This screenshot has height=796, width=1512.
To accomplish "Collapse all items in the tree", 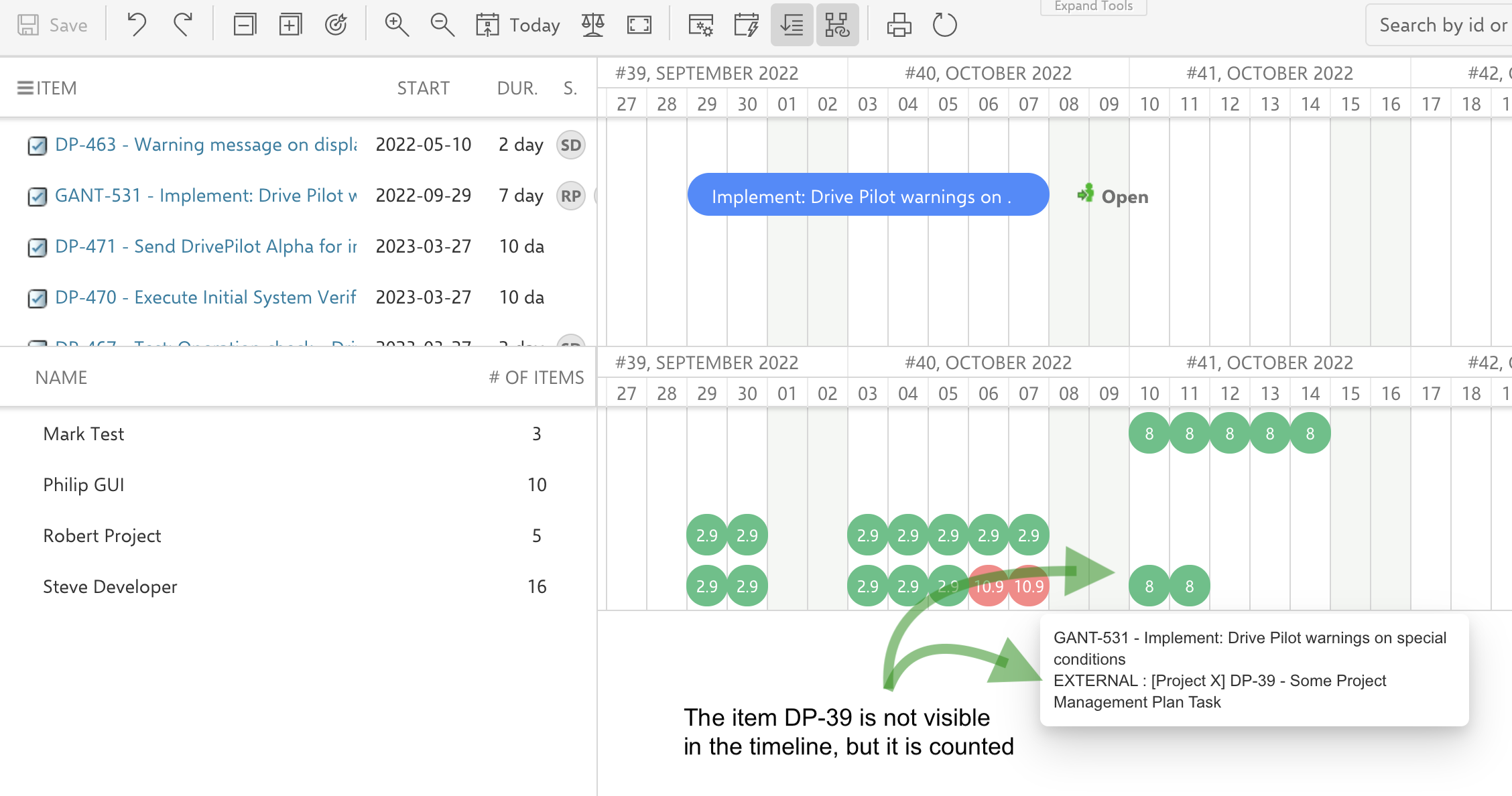I will point(245,25).
